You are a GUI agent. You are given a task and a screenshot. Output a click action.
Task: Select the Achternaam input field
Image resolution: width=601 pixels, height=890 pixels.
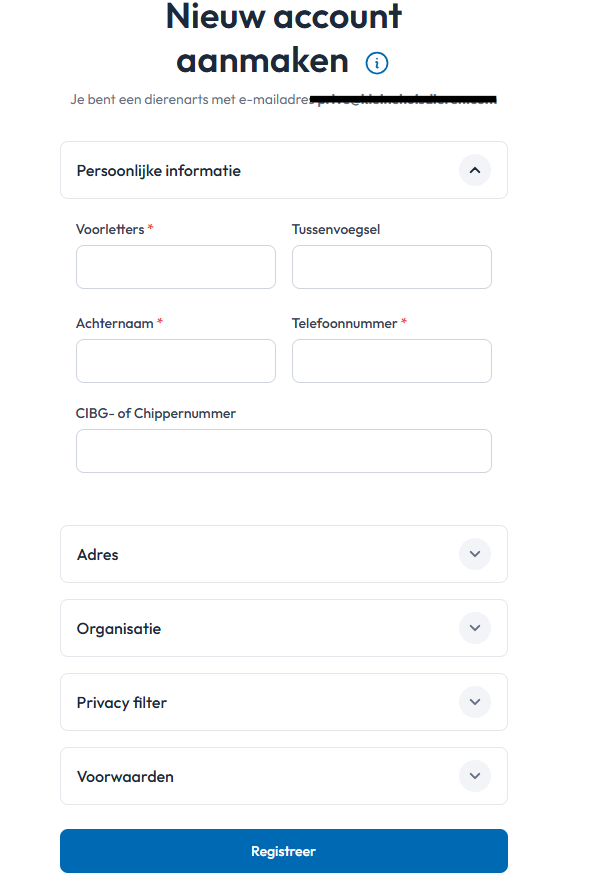(176, 361)
